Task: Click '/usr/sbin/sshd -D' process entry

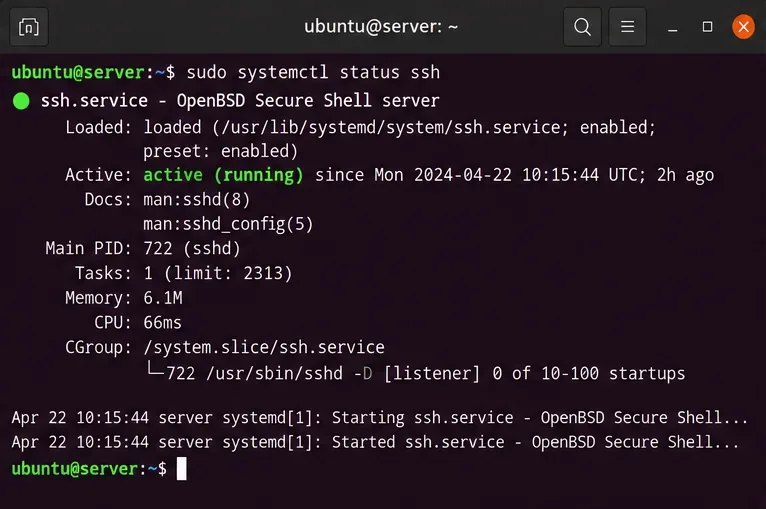Action: click(289, 374)
